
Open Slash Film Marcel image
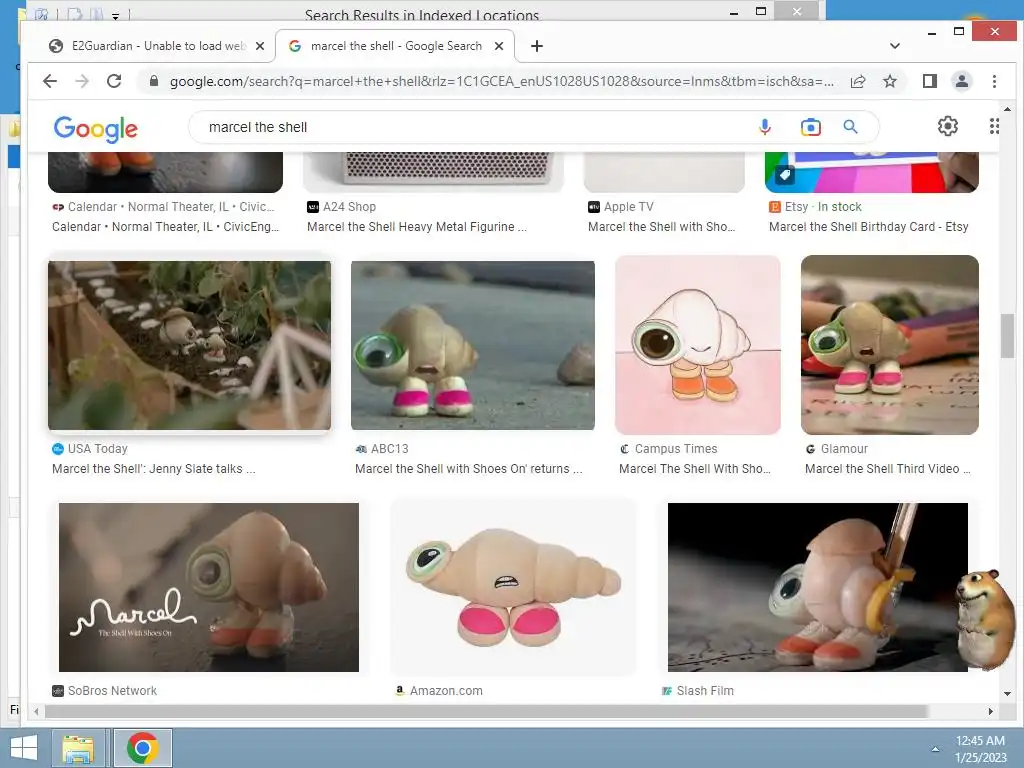[x=818, y=587]
